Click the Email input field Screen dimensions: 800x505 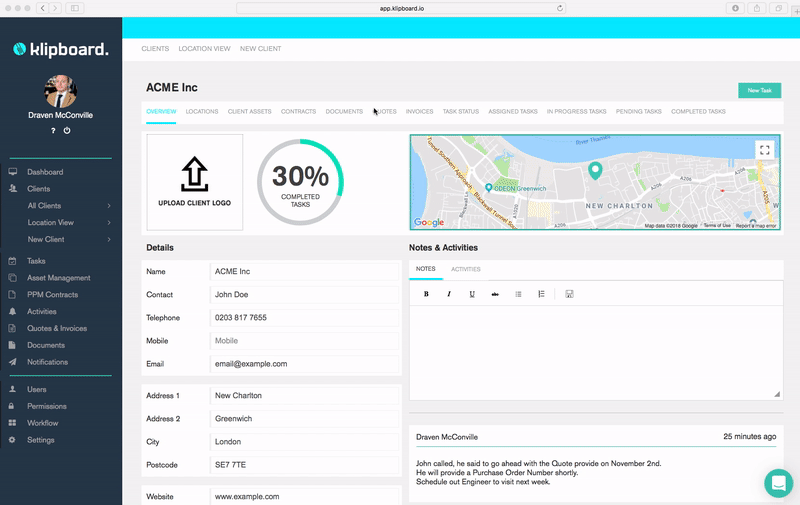tap(304, 364)
